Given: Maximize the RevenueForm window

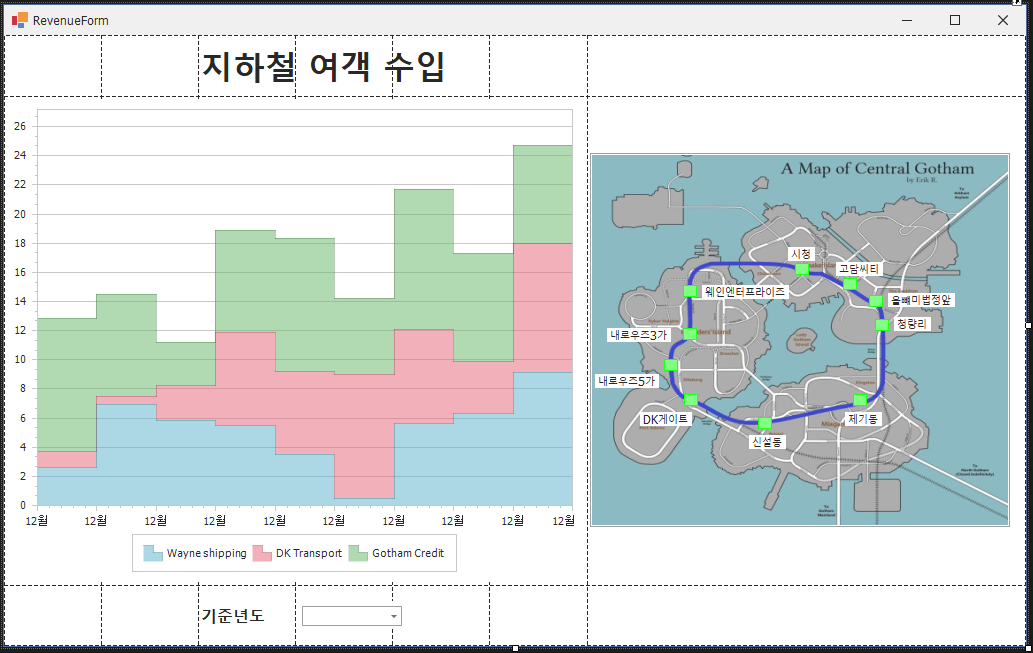Looking at the screenshot, I should [955, 20].
